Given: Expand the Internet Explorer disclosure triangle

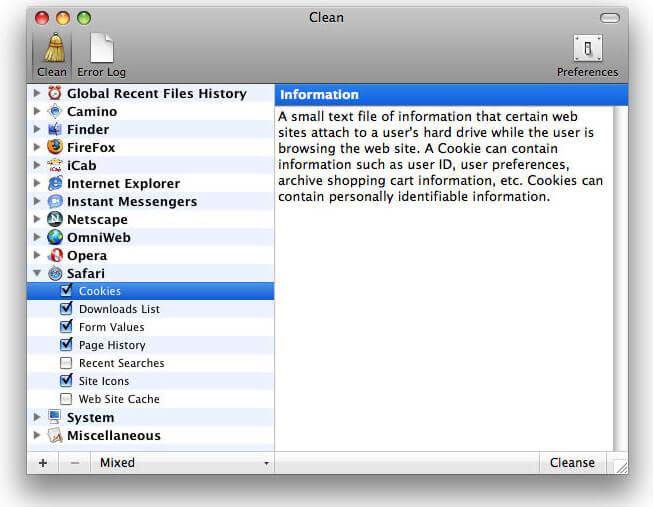Looking at the screenshot, I should coord(37,183).
